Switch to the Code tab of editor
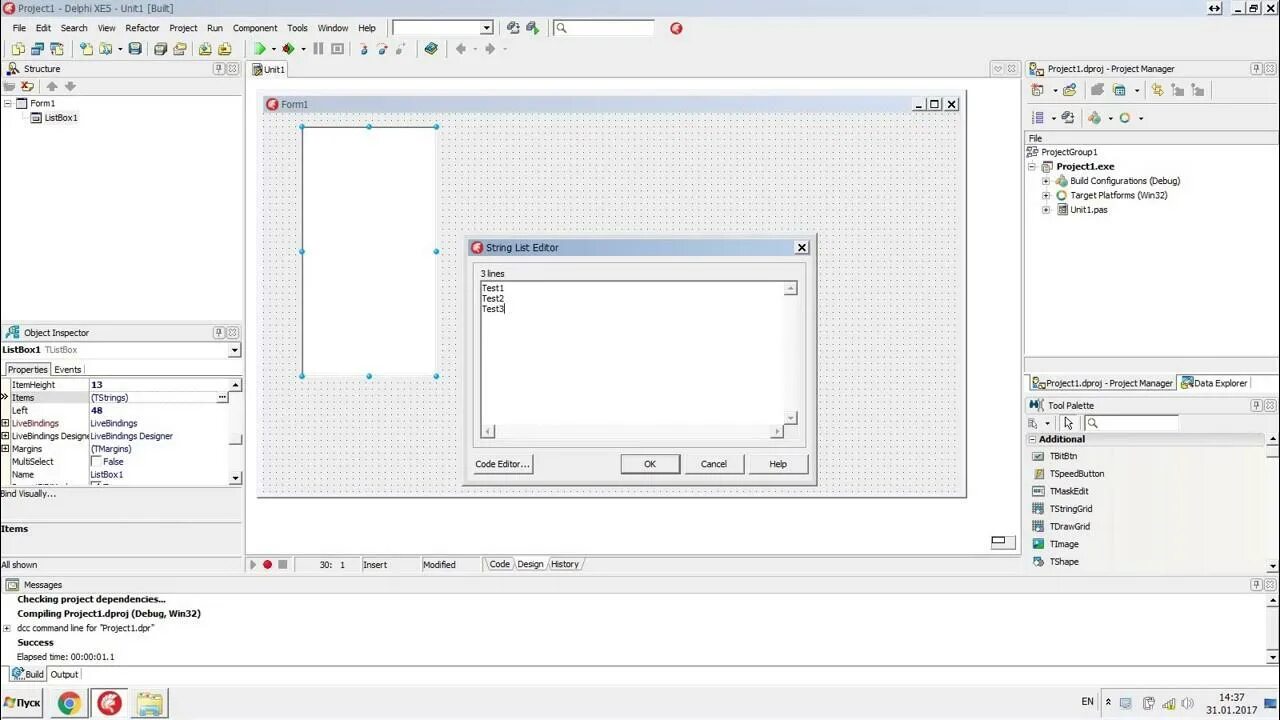The height and width of the screenshot is (720, 1280). point(500,565)
